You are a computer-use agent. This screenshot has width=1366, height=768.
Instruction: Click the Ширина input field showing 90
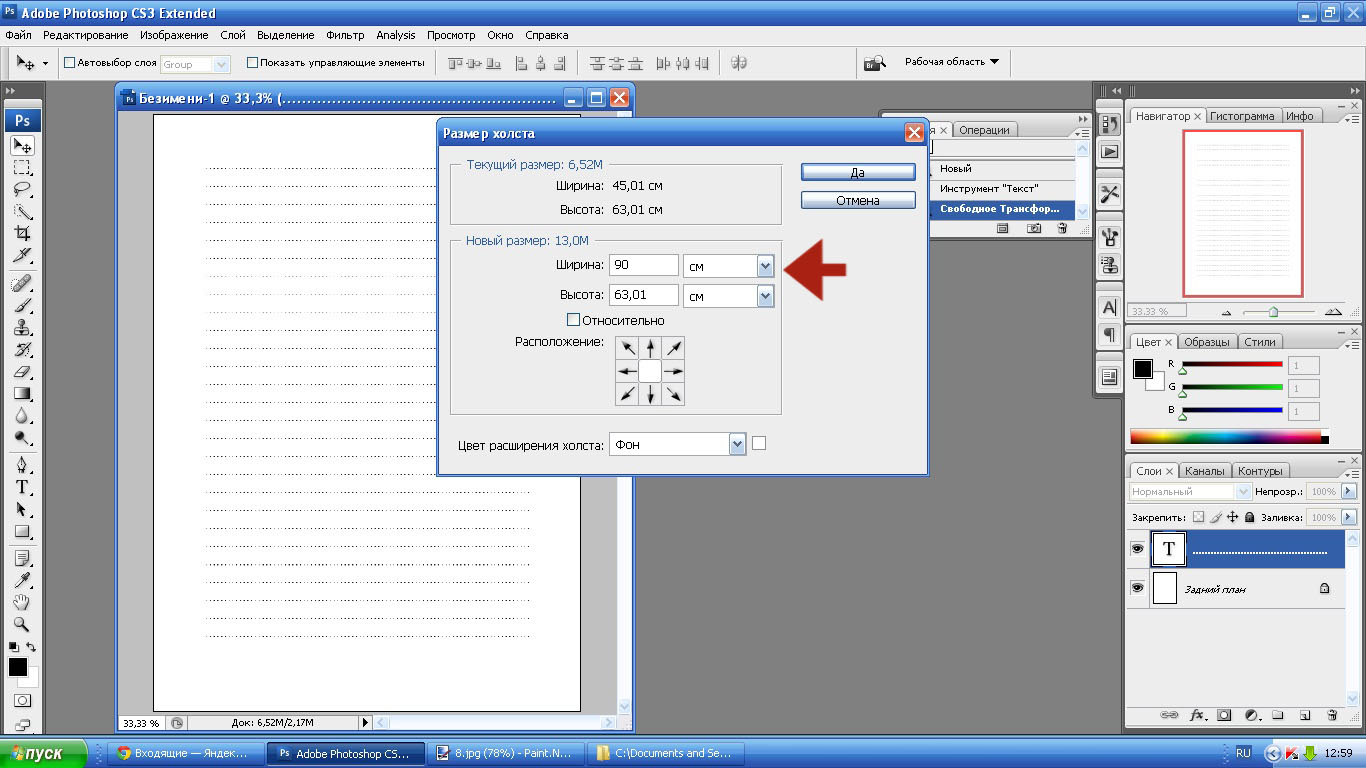pos(644,265)
